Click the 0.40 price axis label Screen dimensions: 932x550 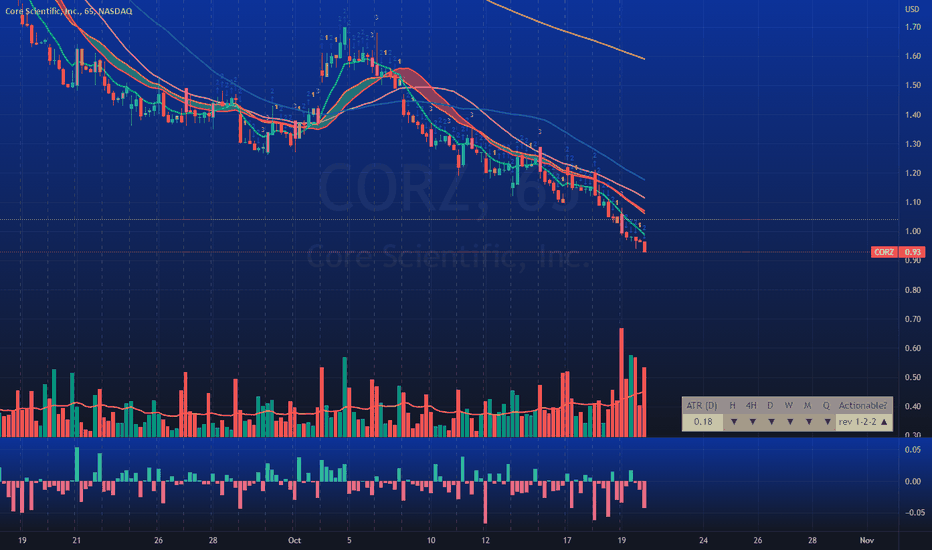(x=912, y=406)
